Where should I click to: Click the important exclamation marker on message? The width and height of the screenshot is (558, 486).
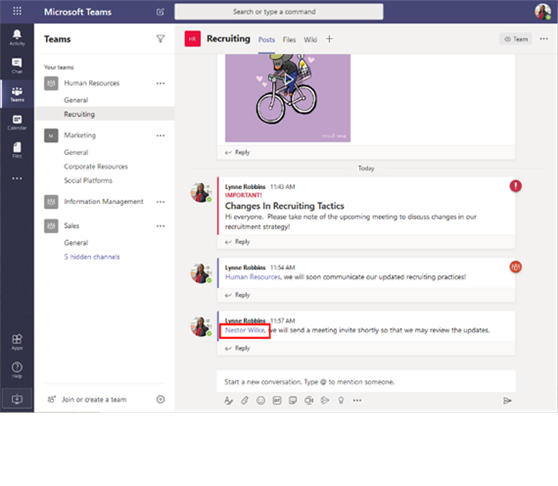[515, 186]
